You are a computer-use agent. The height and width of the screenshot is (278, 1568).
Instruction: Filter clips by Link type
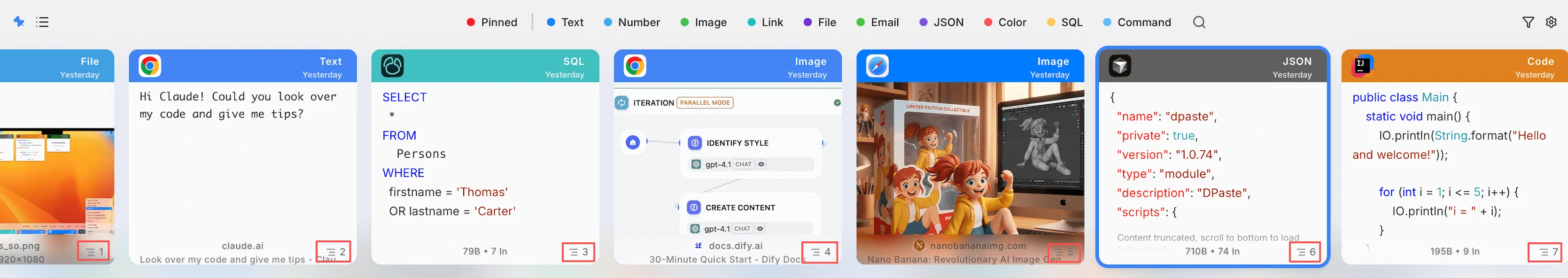[x=765, y=23]
